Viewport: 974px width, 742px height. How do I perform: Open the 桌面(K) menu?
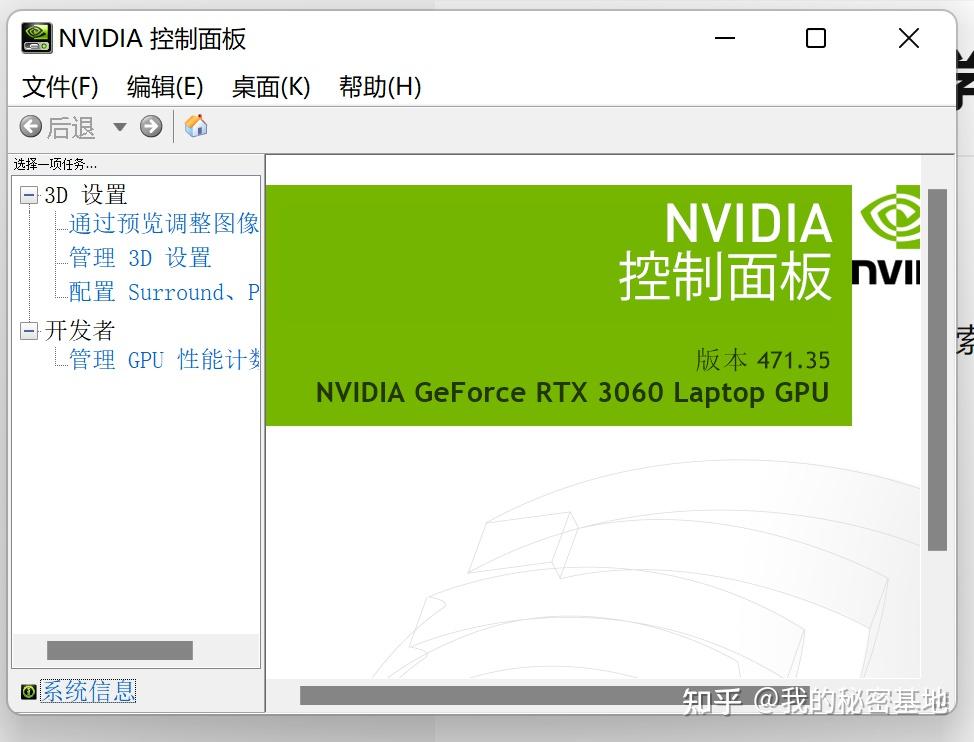click(270, 87)
